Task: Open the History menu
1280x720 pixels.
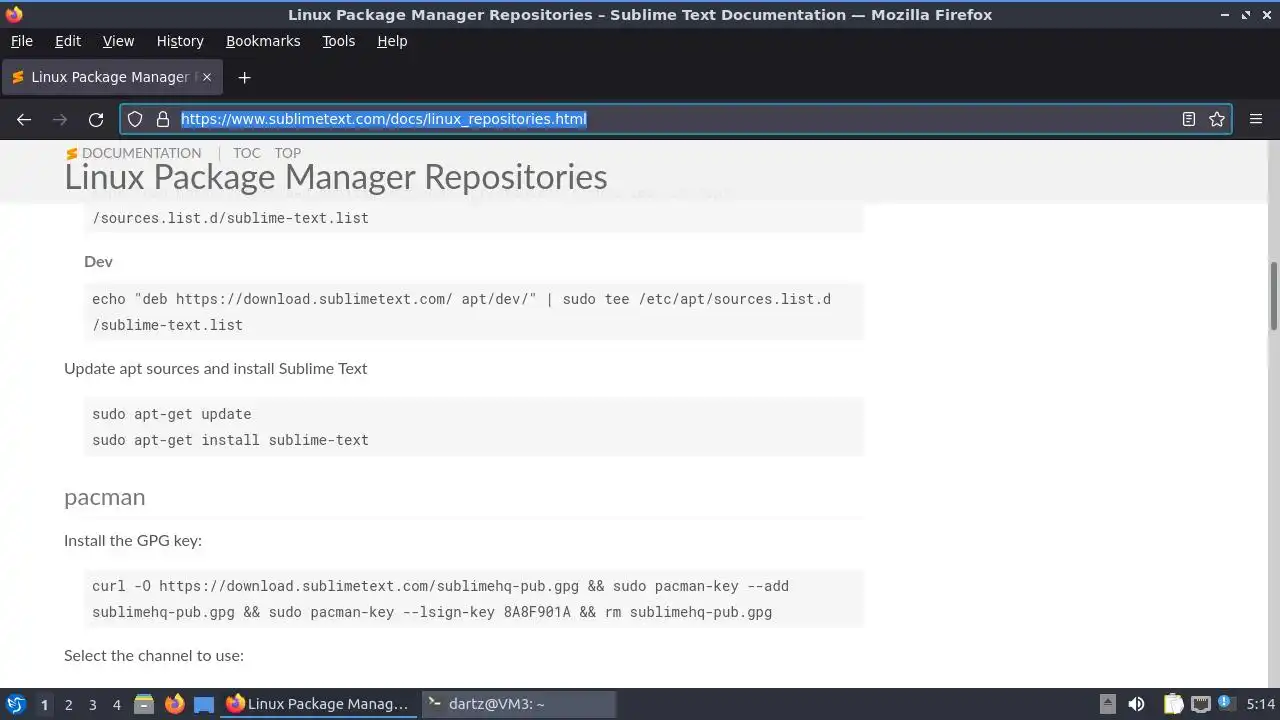Action: (x=180, y=41)
